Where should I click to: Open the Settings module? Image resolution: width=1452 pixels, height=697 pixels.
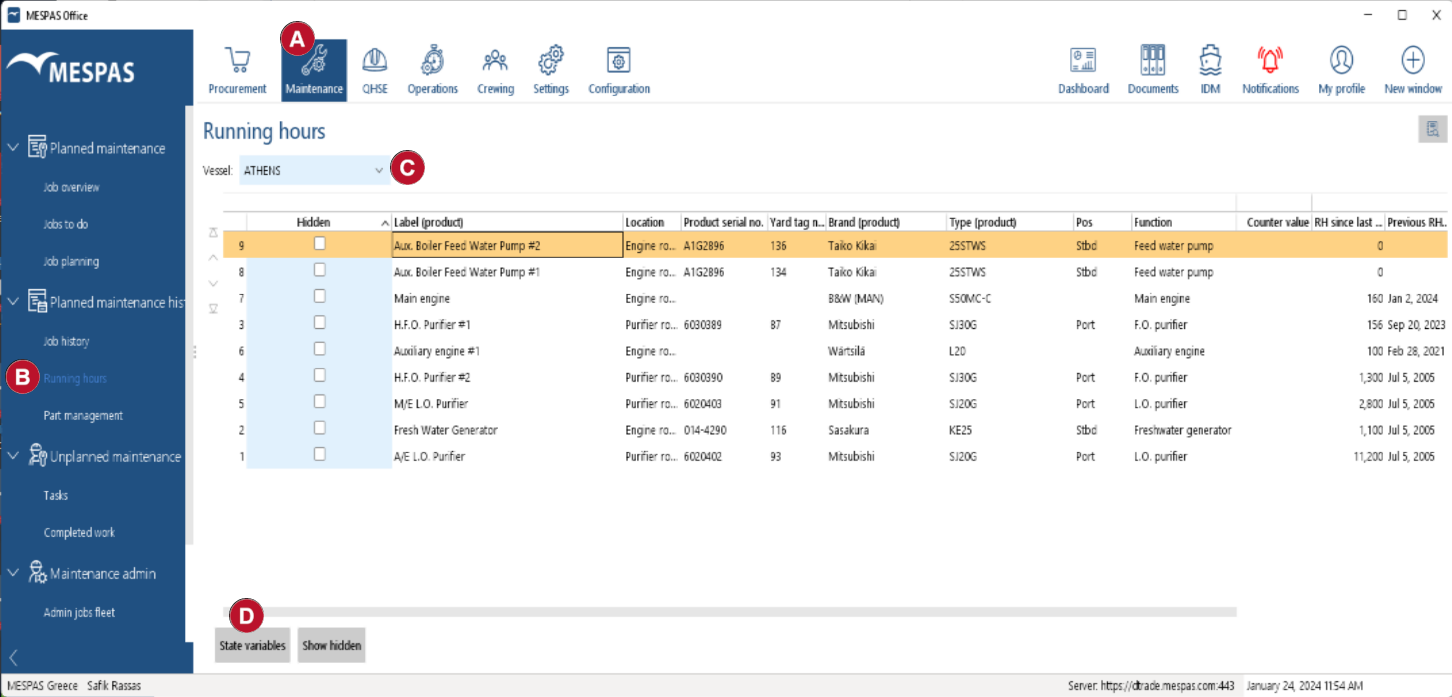point(551,70)
